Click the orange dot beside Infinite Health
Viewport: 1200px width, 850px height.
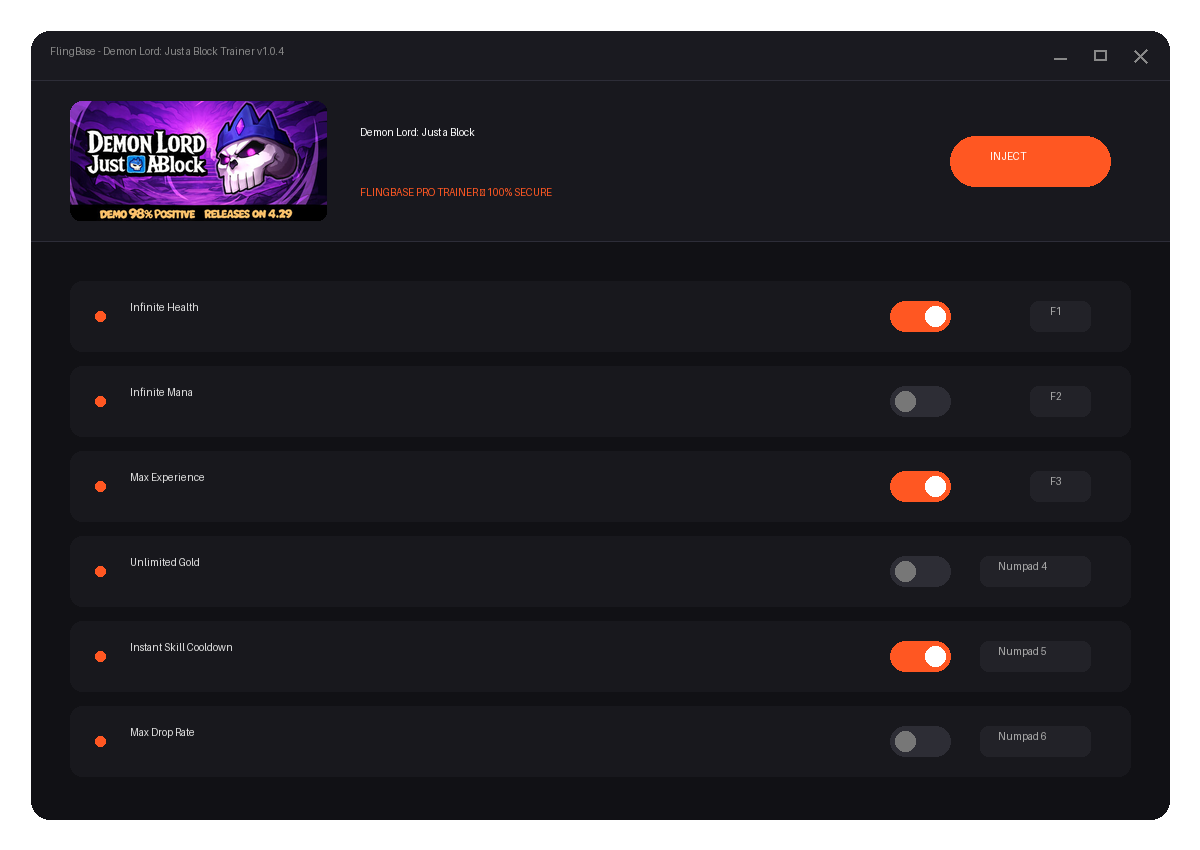[x=100, y=317]
